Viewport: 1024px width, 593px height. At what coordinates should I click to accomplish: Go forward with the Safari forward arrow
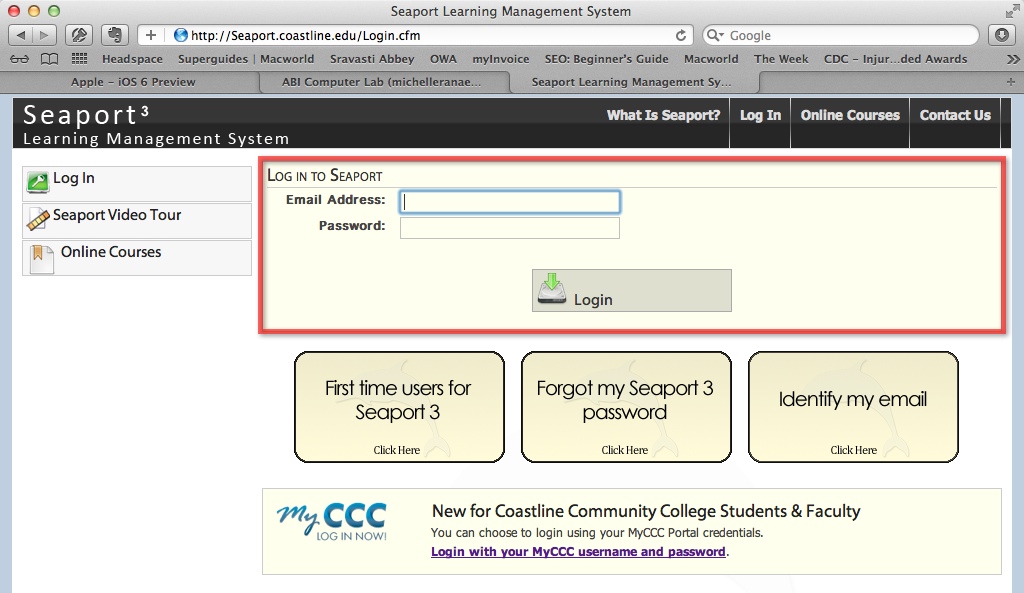pyautogui.click(x=44, y=35)
